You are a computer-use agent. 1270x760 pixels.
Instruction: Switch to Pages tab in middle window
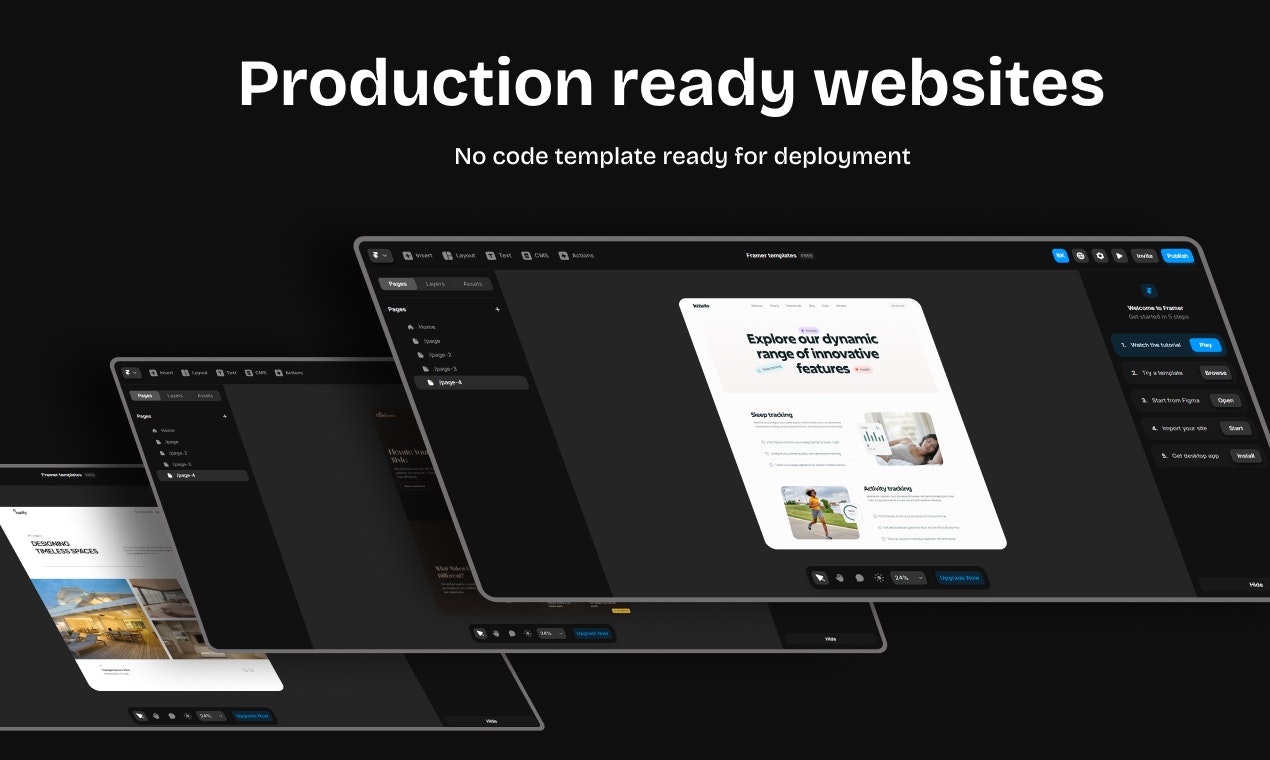pyautogui.click(x=146, y=395)
